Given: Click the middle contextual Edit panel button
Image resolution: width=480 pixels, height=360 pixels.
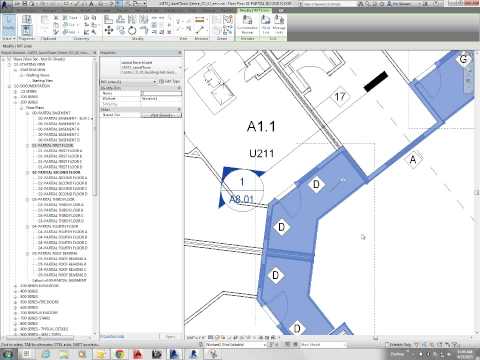Looking at the screenshot, I should 266,24.
